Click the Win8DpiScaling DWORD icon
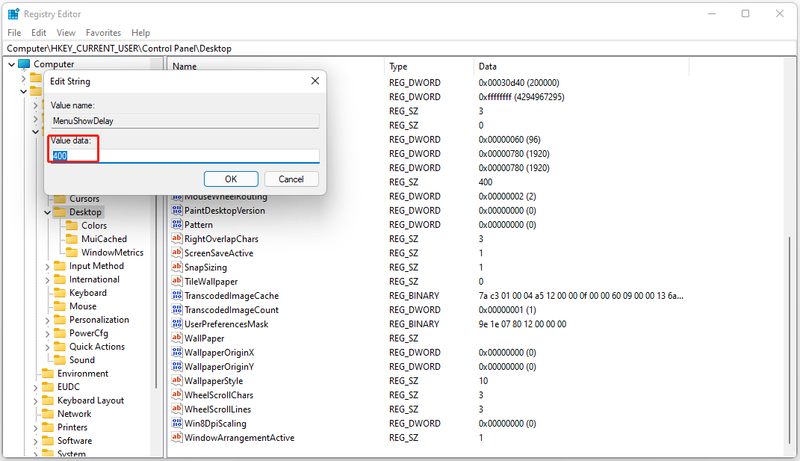 [x=177, y=423]
